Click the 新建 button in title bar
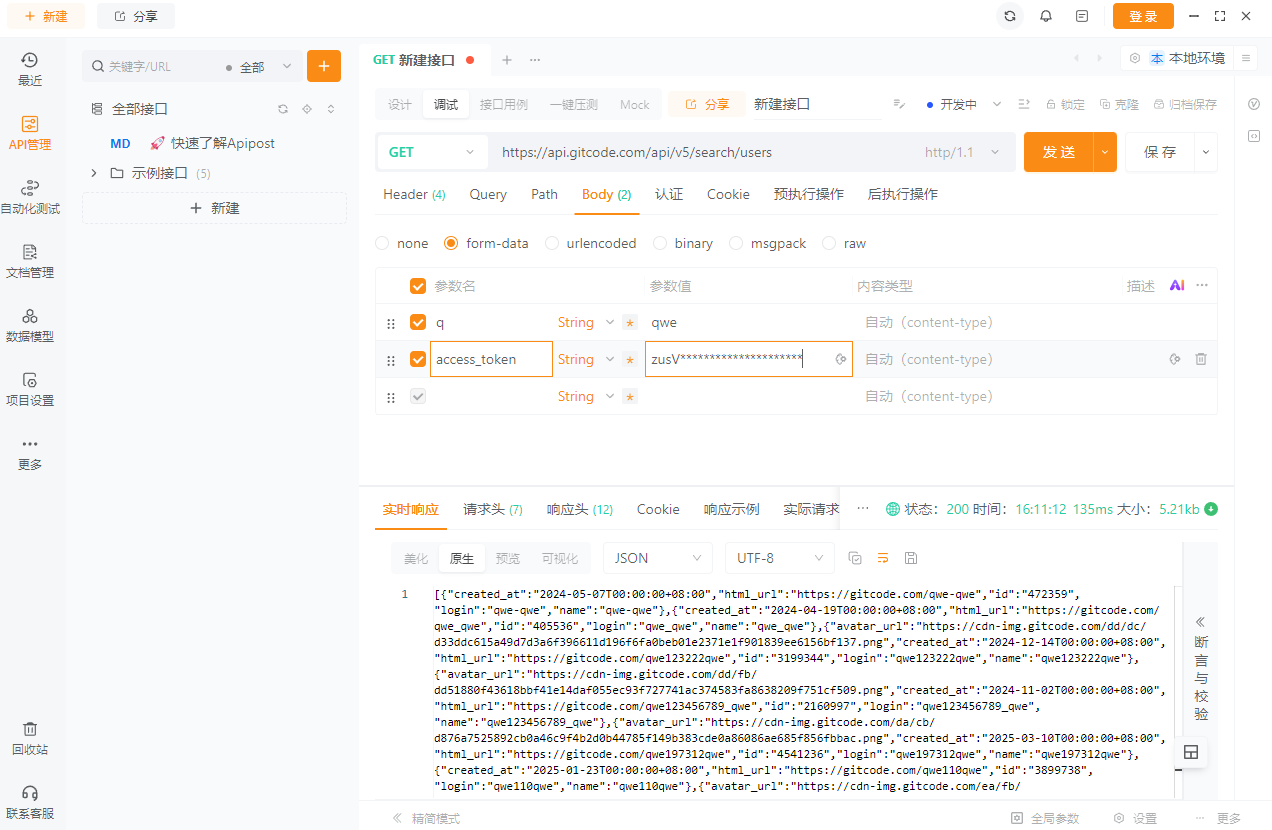 pyautogui.click(x=47, y=16)
